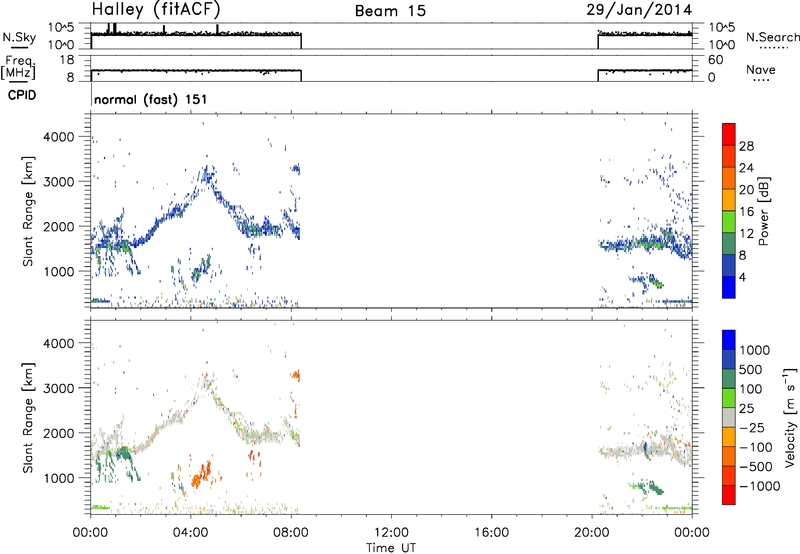This screenshot has height=554, width=800.
Task: Click the '4' label on the Power colorbar
Action: click(743, 277)
